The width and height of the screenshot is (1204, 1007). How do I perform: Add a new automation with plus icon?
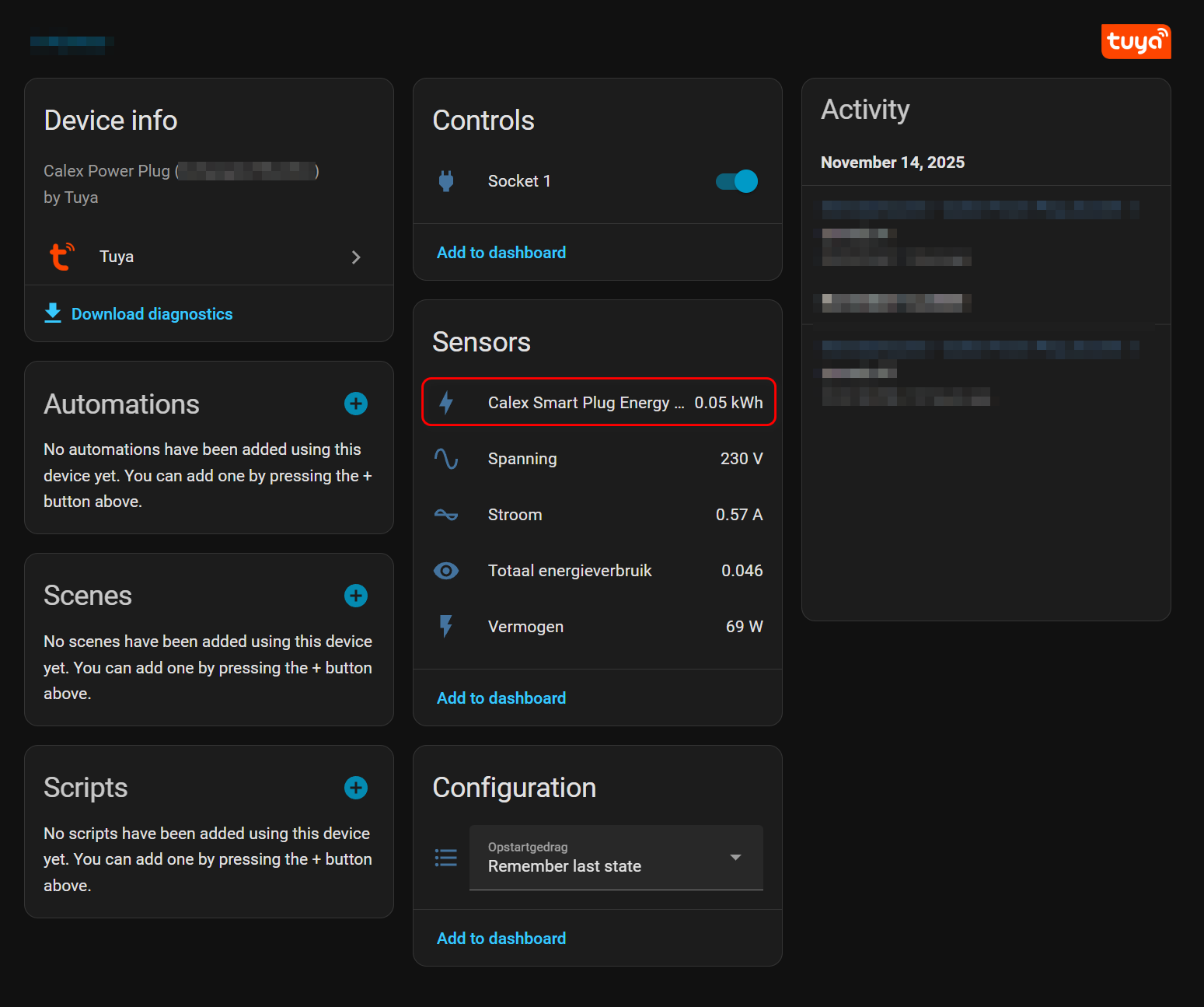pyautogui.click(x=356, y=404)
